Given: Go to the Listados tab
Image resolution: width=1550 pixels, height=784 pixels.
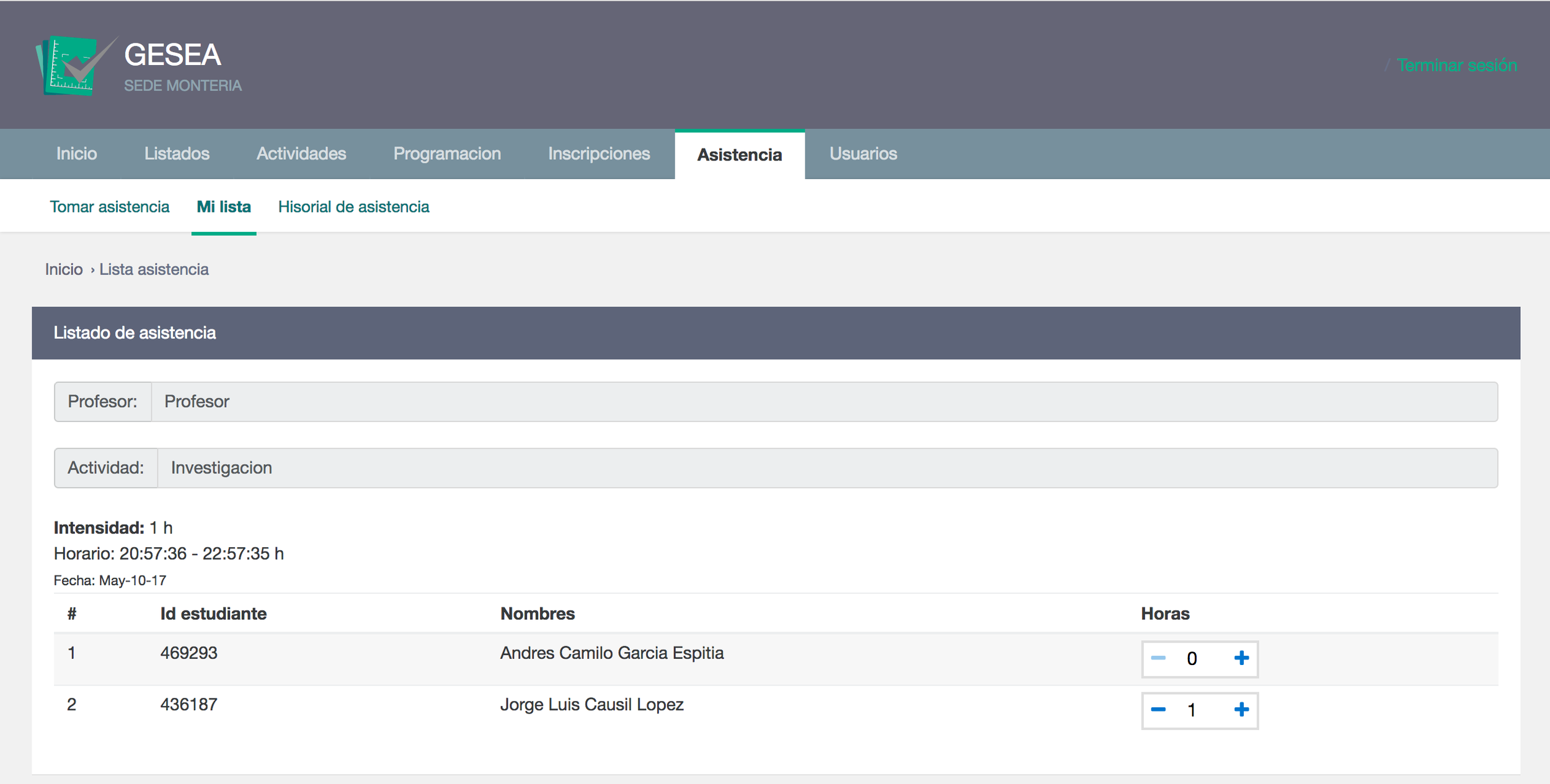Looking at the screenshot, I should (177, 154).
